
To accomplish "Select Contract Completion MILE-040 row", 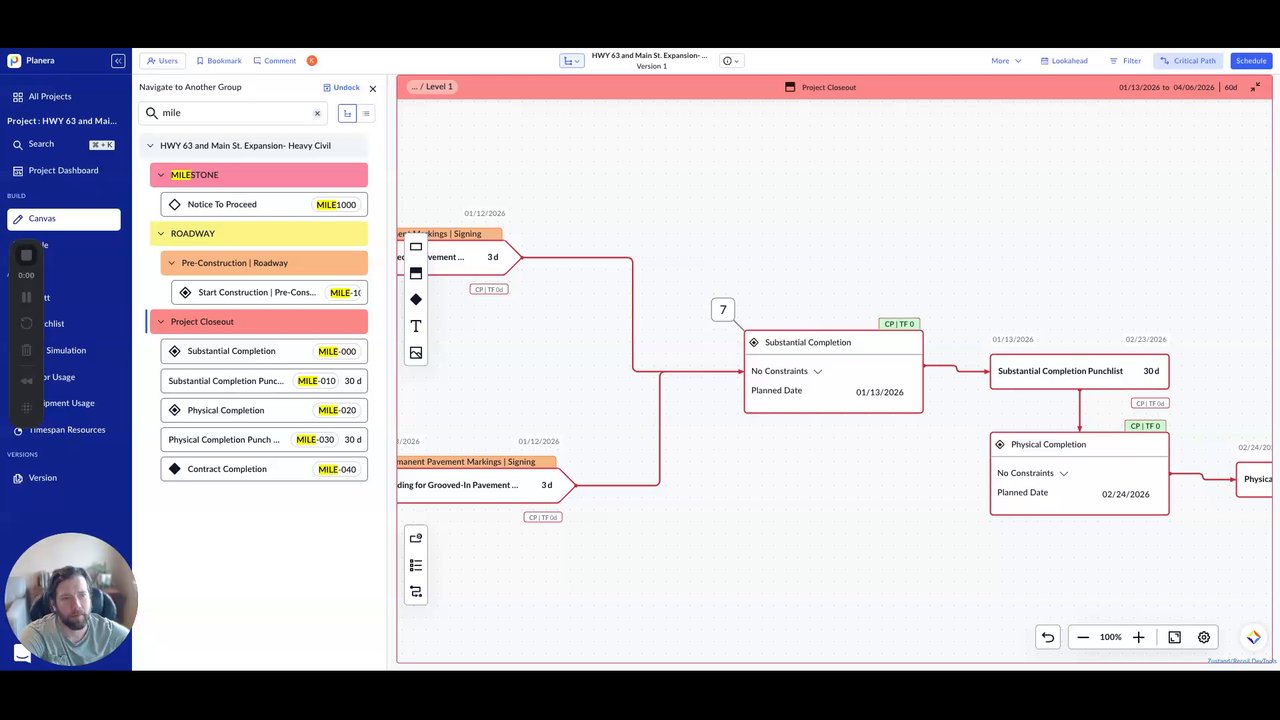I will (x=264, y=469).
